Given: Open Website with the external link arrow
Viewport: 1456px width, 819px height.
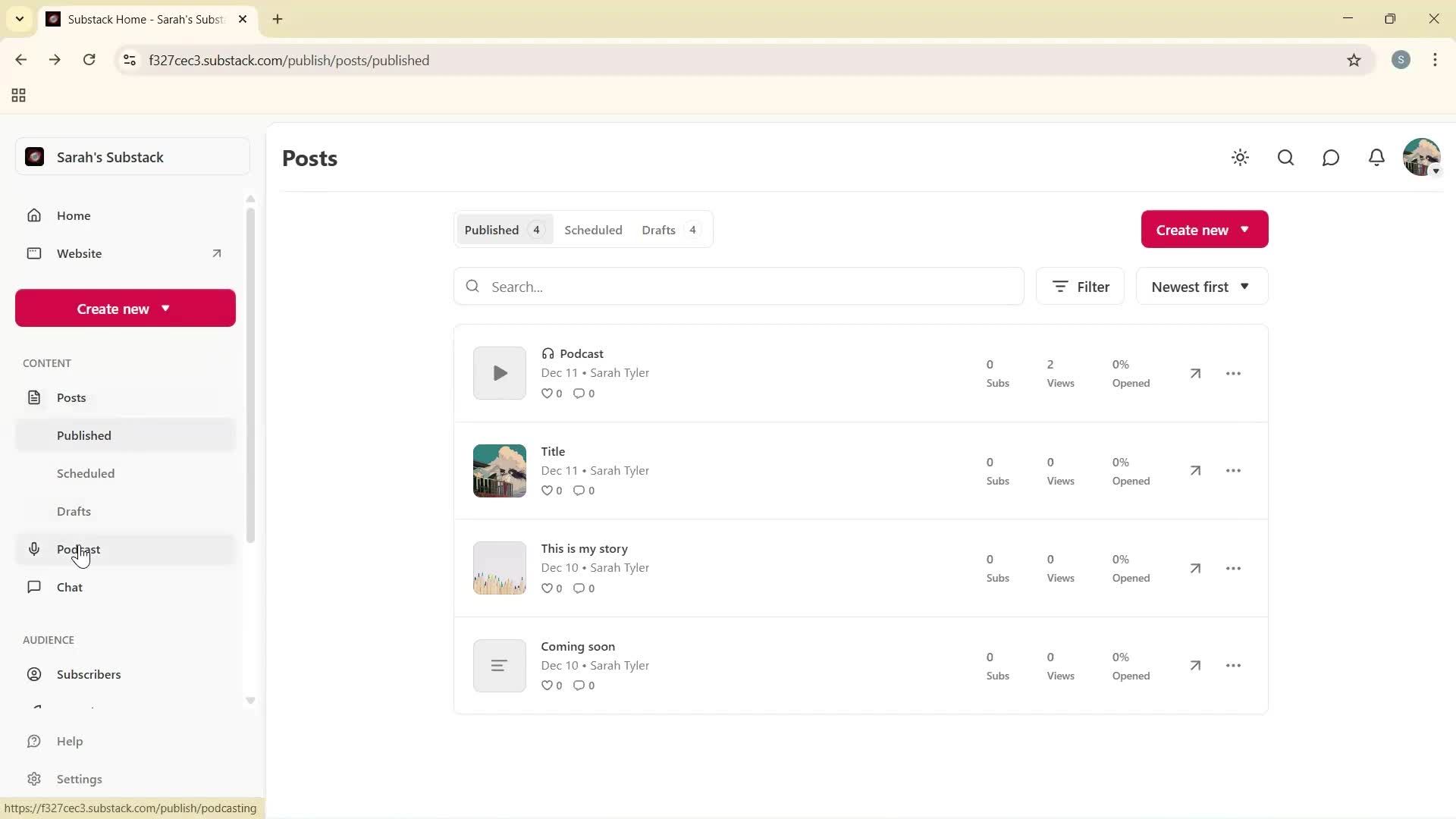Looking at the screenshot, I should click(x=217, y=253).
